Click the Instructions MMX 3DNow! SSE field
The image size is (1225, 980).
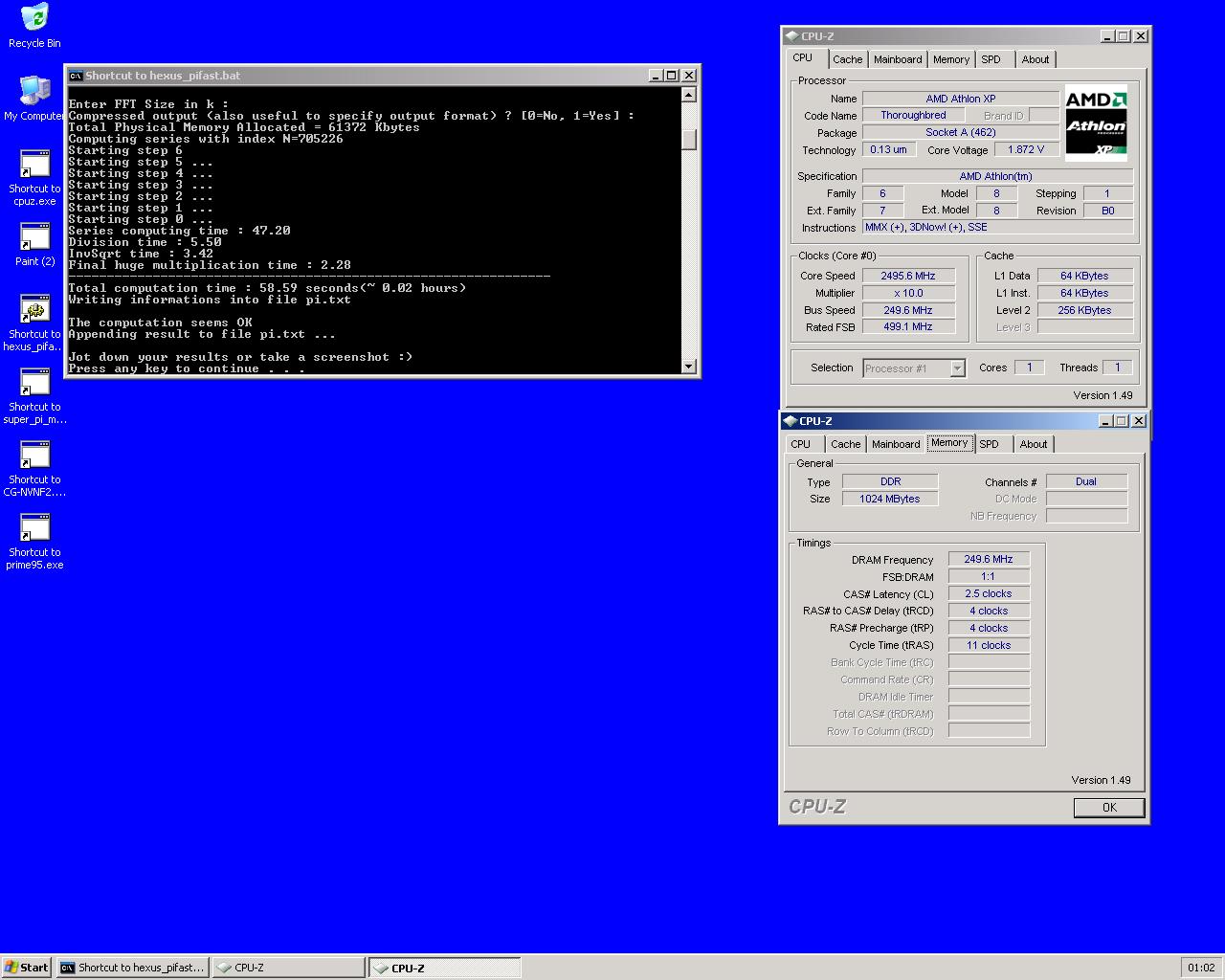[997, 227]
